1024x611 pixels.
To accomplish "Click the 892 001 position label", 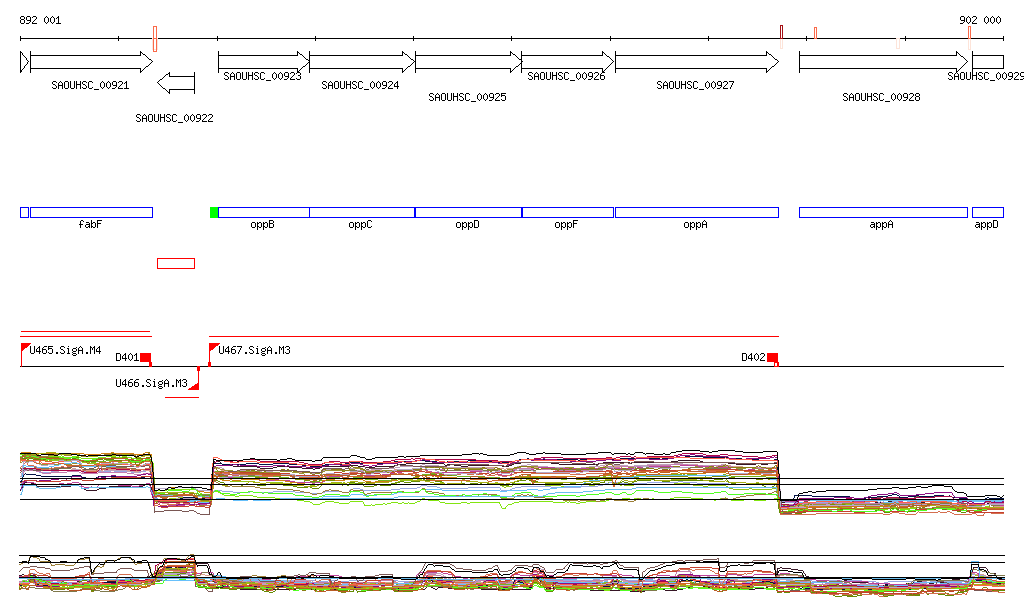I will (40, 20).
